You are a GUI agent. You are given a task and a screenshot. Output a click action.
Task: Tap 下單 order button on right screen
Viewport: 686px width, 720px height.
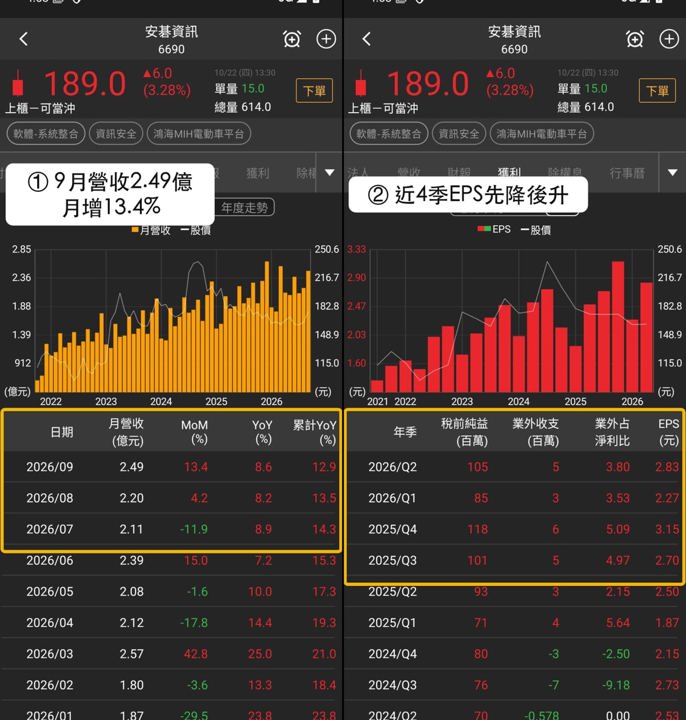657,90
